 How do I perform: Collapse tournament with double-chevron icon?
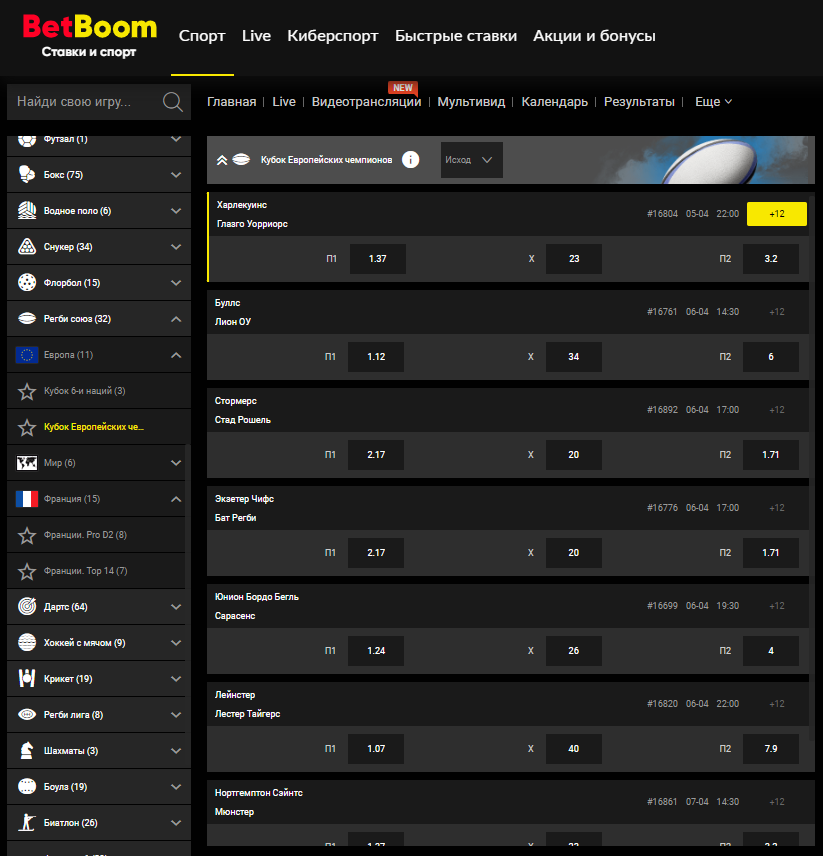(222, 160)
